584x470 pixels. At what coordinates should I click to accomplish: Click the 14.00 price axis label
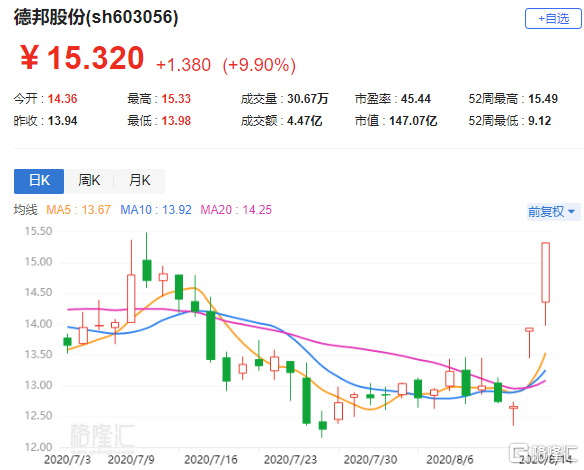pos(38,324)
